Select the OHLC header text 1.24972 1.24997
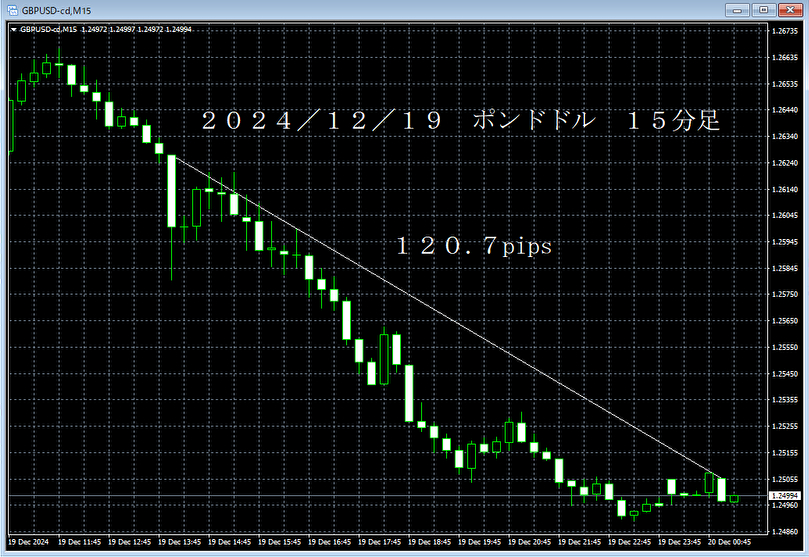Screen dimensions: 809x557 pos(108,29)
